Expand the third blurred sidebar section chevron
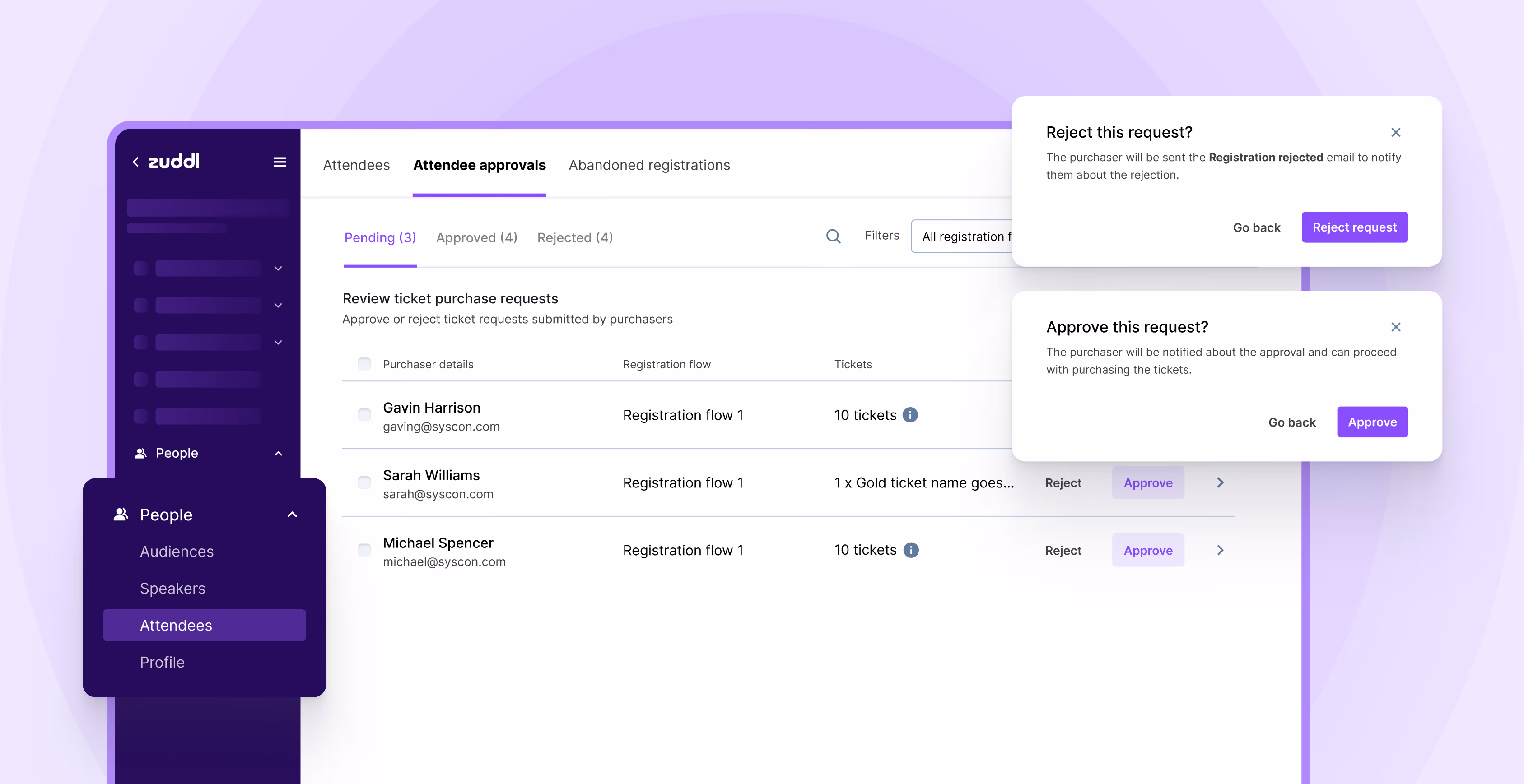 [278, 342]
